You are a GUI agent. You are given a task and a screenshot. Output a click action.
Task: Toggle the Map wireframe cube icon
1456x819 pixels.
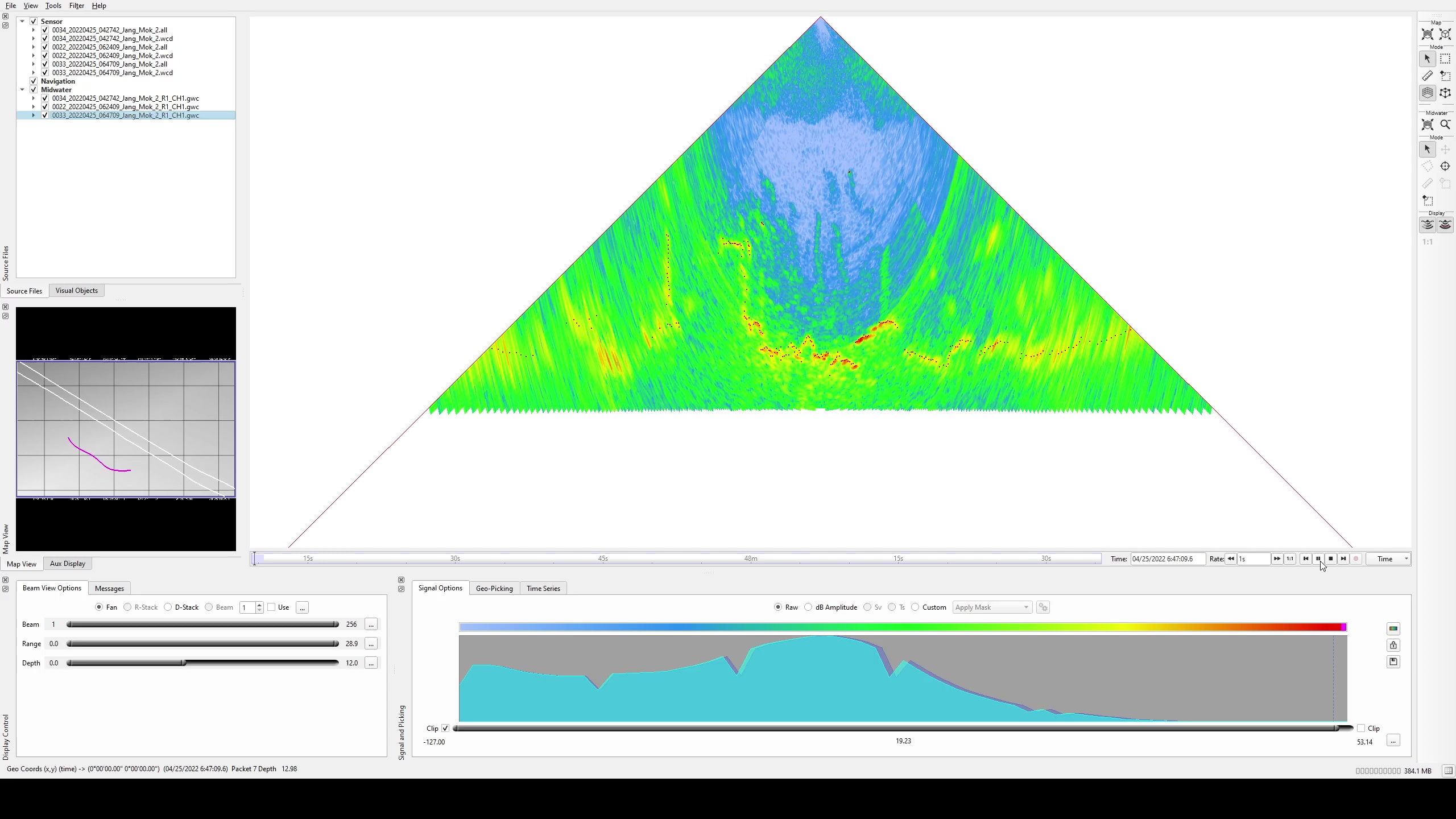click(x=1445, y=93)
